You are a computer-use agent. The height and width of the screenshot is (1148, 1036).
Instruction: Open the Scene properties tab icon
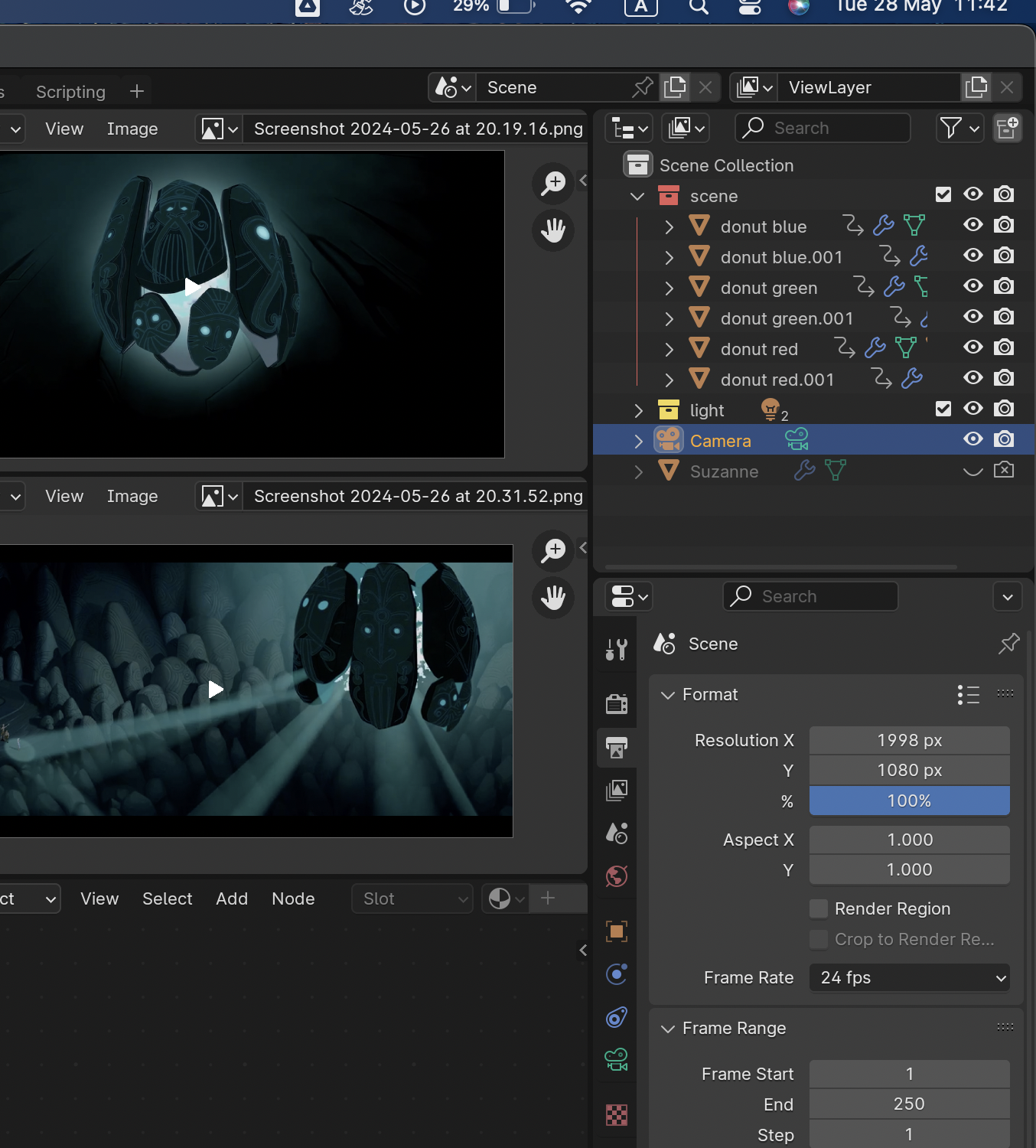pyautogui.click(x=617, y=833)
